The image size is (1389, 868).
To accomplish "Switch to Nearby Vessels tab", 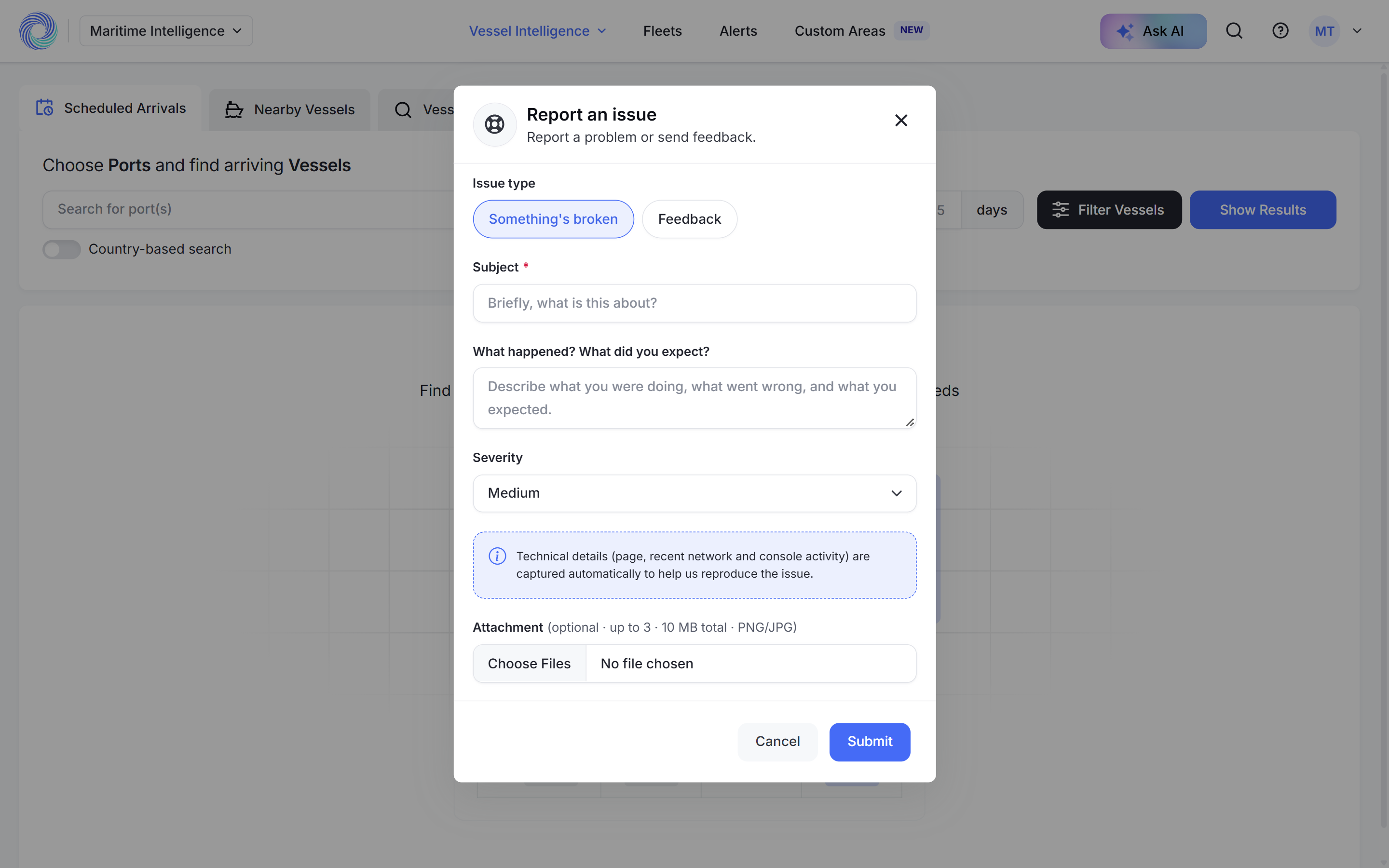I will pyautogui.click(x=289, y=109).
